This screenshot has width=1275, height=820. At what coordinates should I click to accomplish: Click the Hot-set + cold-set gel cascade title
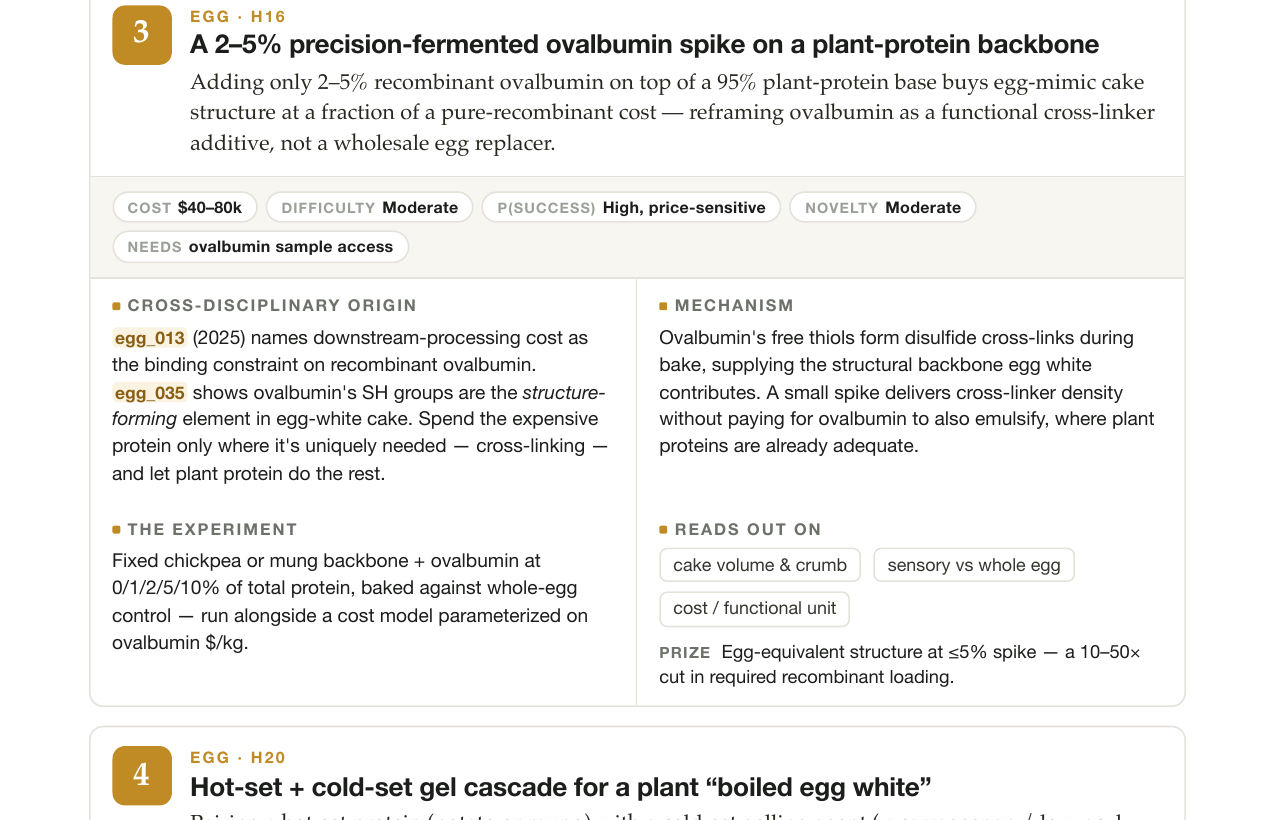tap(561, 787)
